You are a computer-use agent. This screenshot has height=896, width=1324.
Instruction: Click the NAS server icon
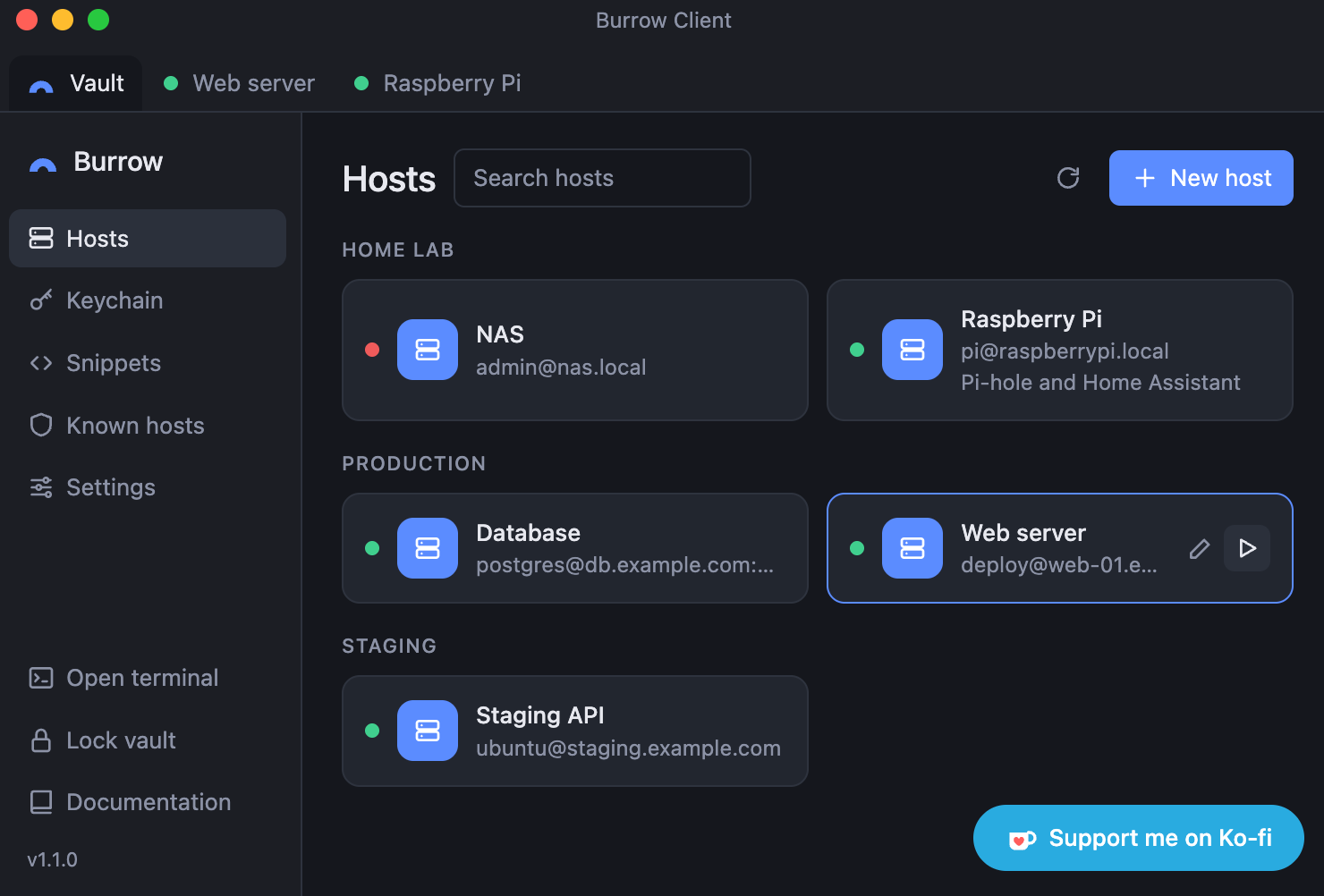[428, 350]
